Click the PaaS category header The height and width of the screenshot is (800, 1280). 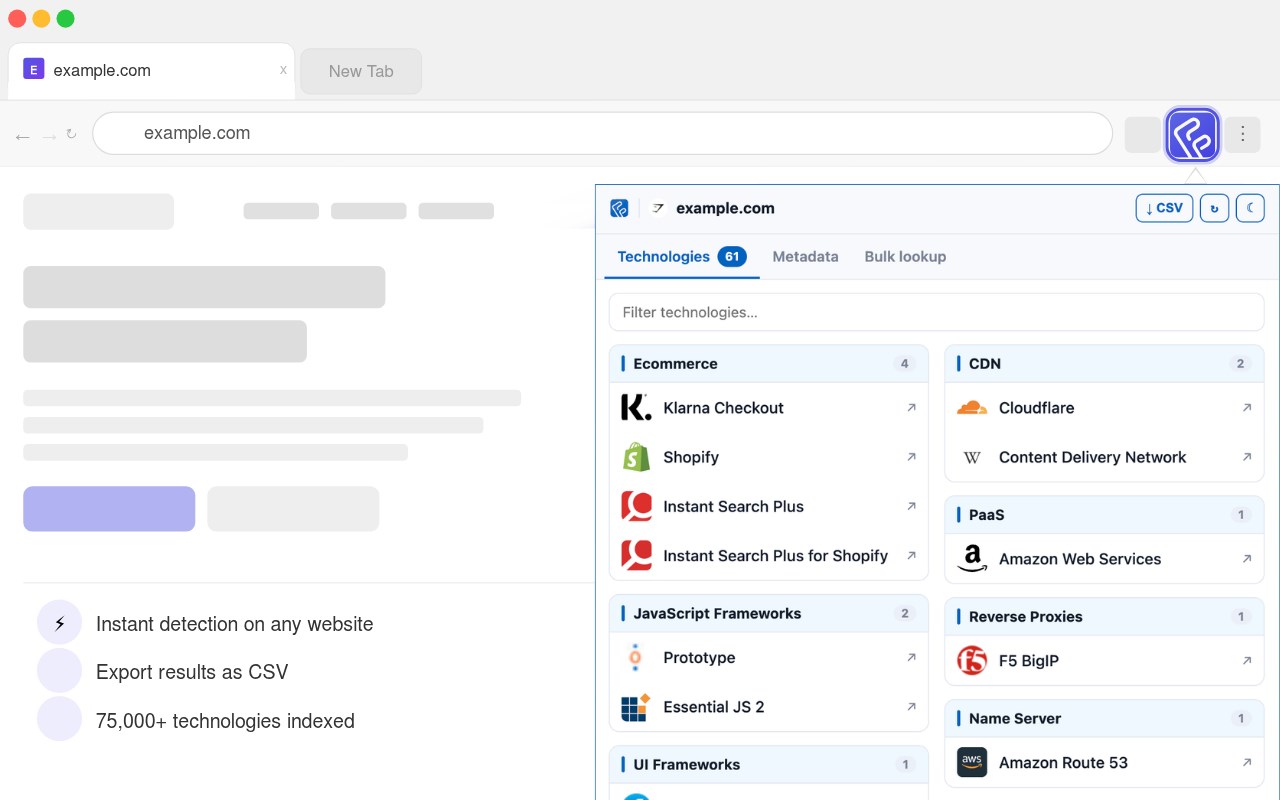pyautogui.click(x=1104, y=515)
